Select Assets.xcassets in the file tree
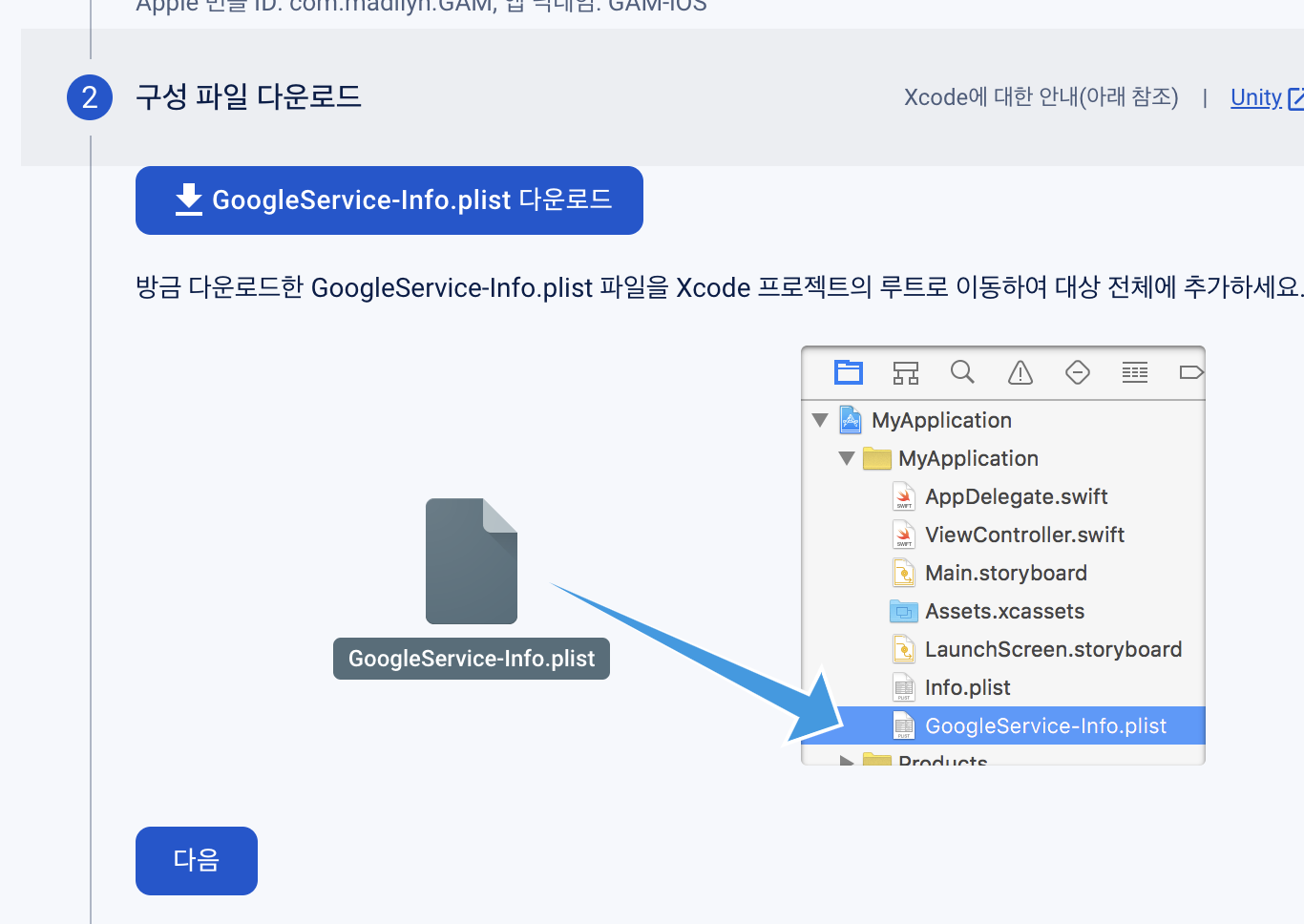This screenshot has width=1304, height=924. tap(1003, 611)
